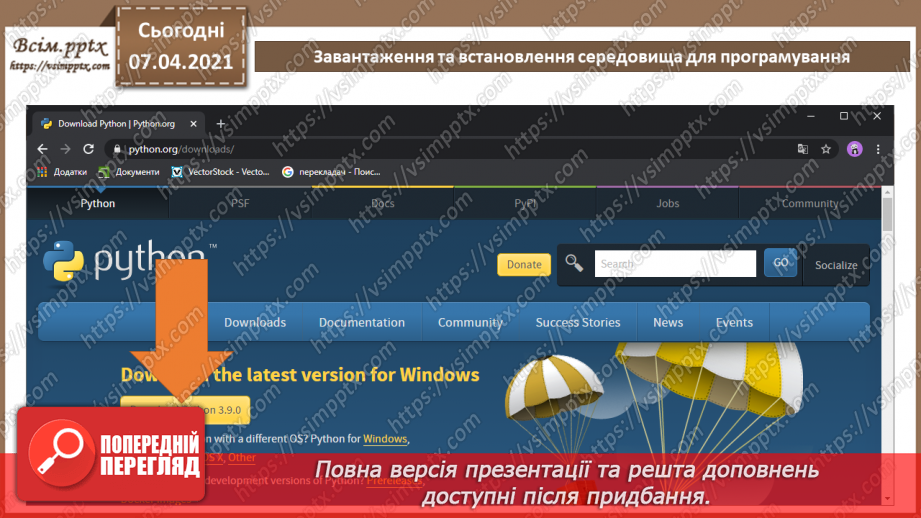Open the News navigation menu
The image size is (921, 518).
coord(668,322)
